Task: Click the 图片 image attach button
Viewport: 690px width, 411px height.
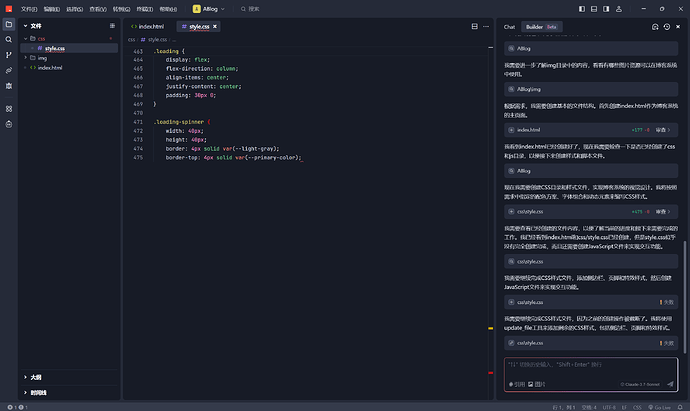Action: (536, 384)
